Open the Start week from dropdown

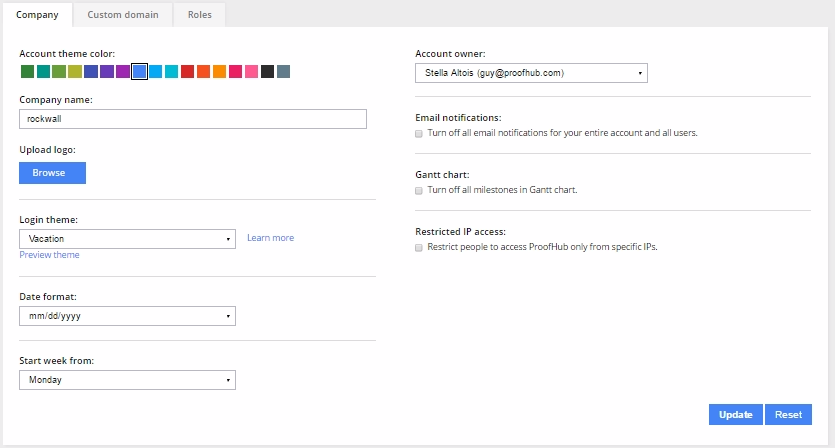point(127,380)
